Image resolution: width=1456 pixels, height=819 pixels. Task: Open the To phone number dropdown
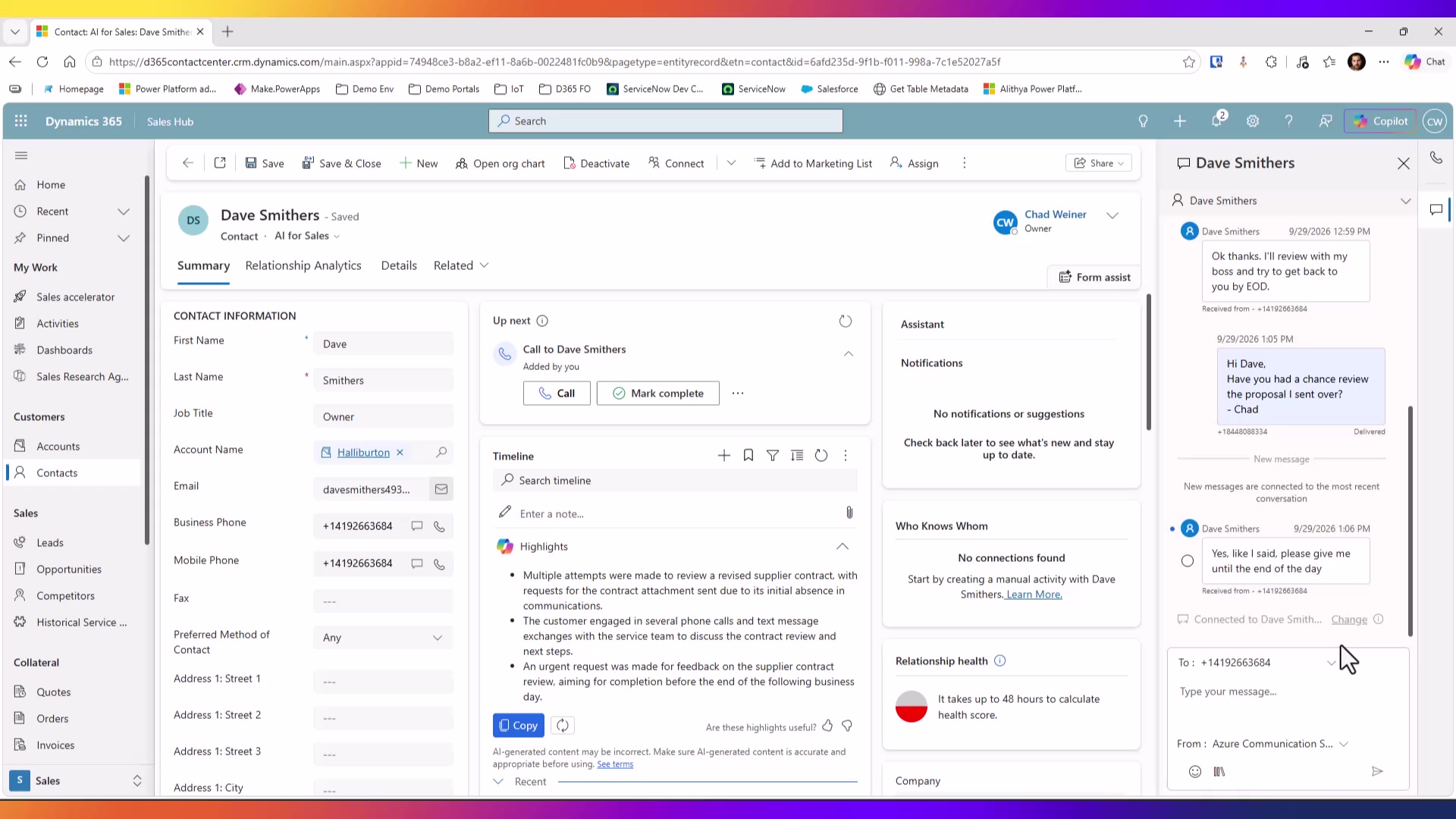(1331, 663)
